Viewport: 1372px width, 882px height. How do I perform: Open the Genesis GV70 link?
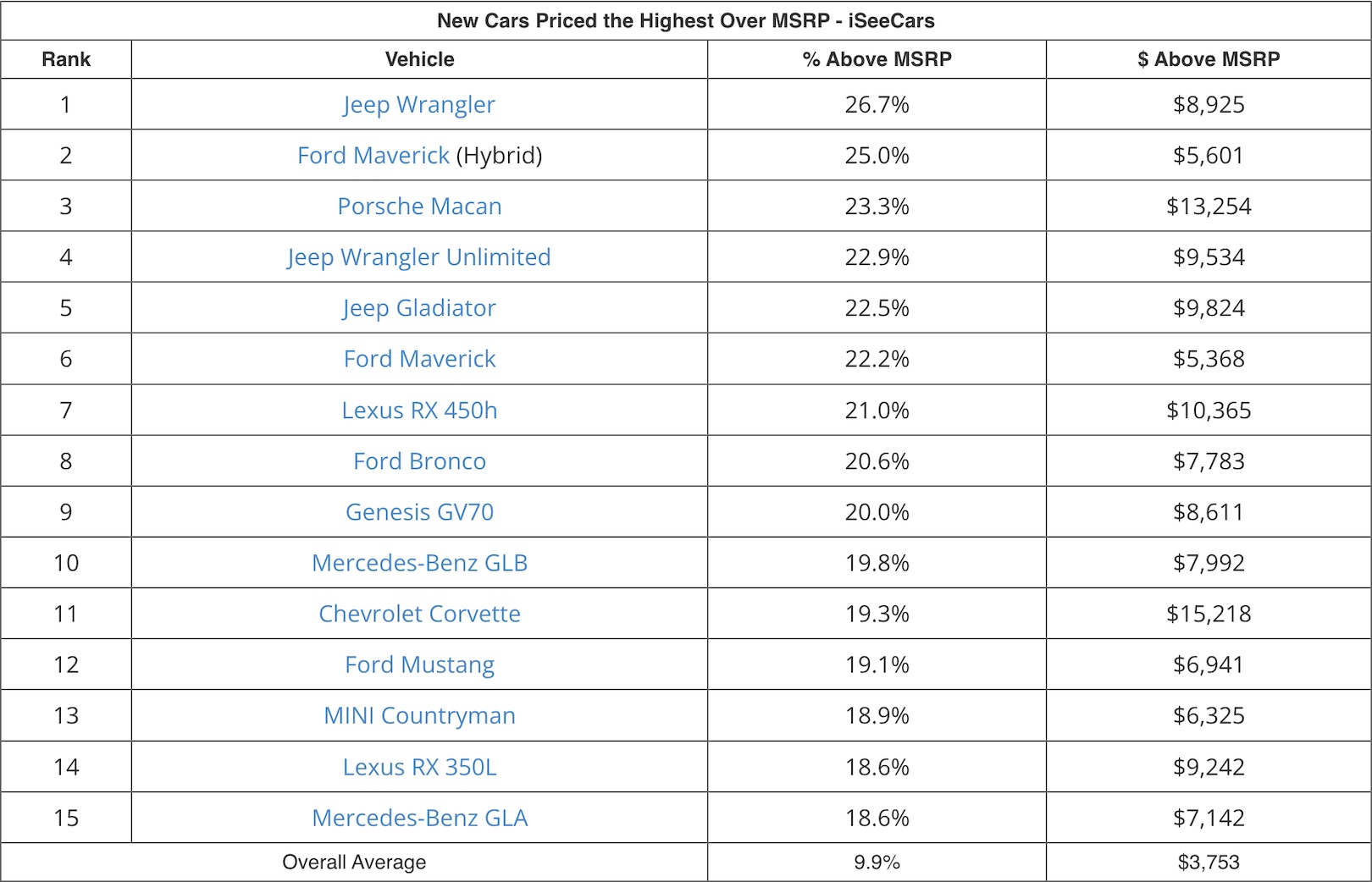coord(419,512)
